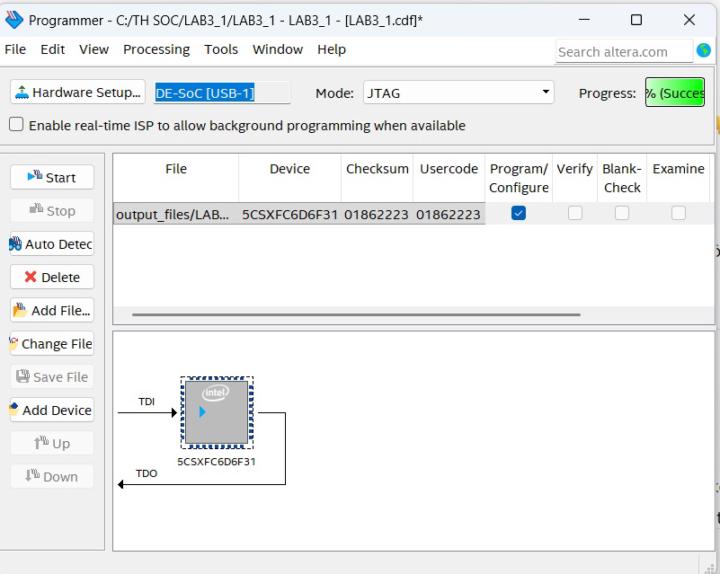Click the Usercode column header
The width and height of the screenshot is (720, 574).
(x=449, y=177)
